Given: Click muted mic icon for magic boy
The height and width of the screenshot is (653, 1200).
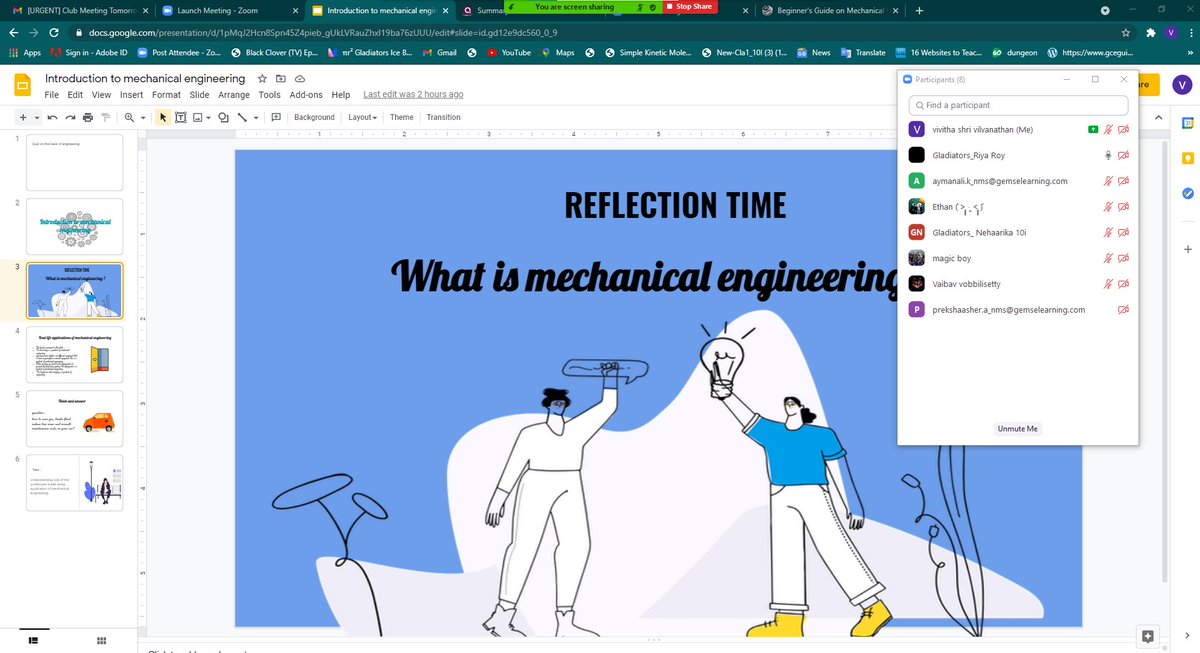Looking at the screenshot, I should point(1108,258).
